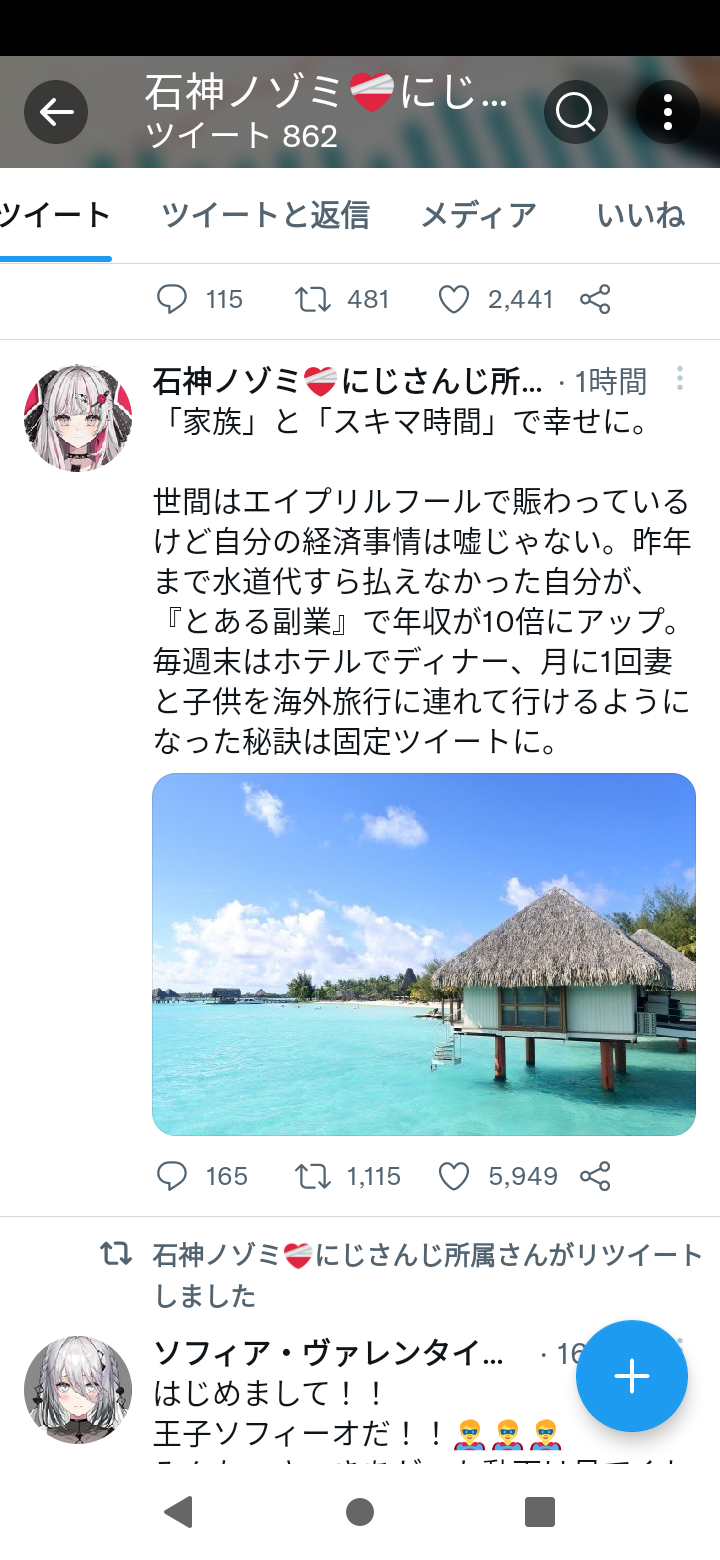Open ソフィア・ヴァレンタイン profile avatar

pyautogui.click(x=78, y=1390)
